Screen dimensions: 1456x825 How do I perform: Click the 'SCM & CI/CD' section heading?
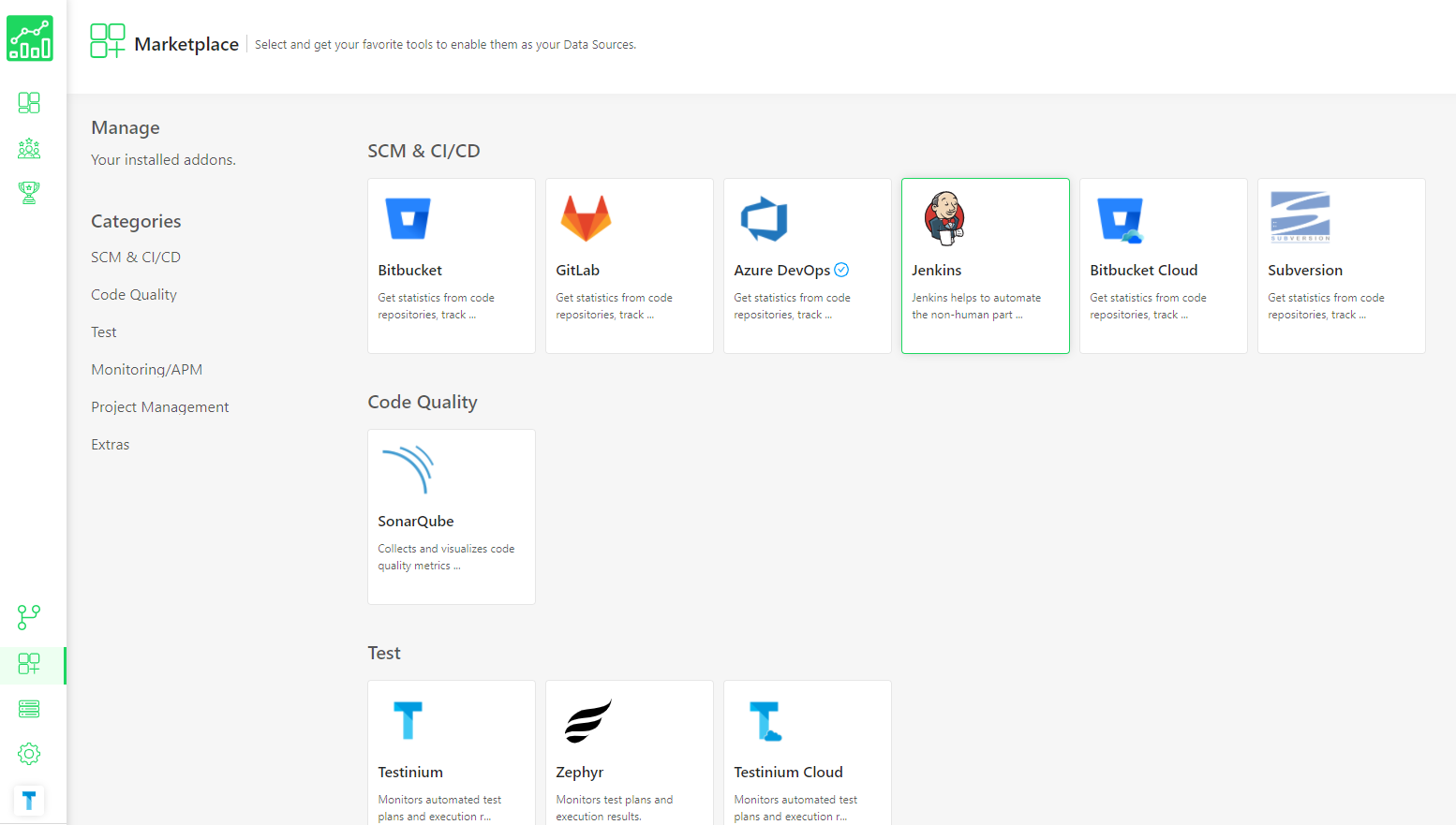pos(423,151)
